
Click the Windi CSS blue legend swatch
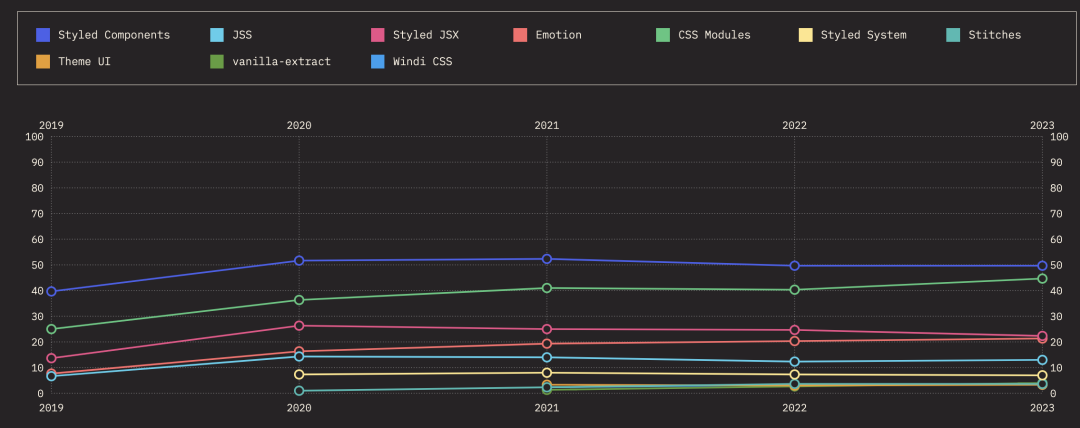[378, 62]
